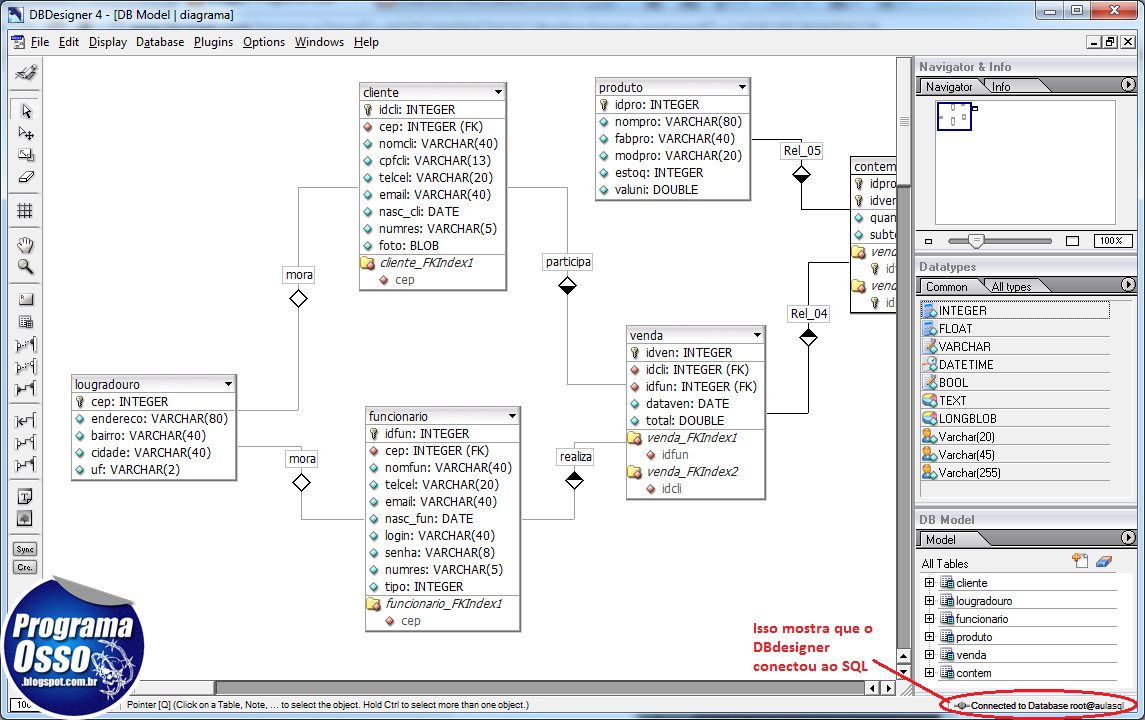Click the Rel_05 relation label
This screenshot has width=1145, height=720.
802,150
